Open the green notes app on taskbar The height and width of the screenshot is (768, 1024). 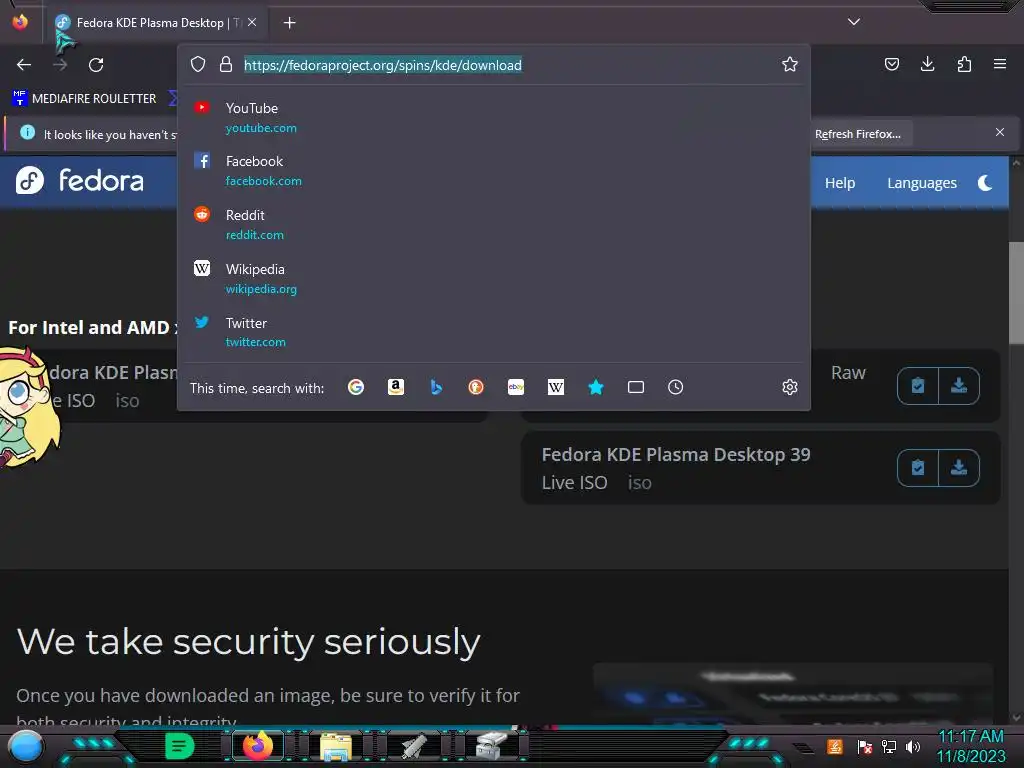click(180, 746)
